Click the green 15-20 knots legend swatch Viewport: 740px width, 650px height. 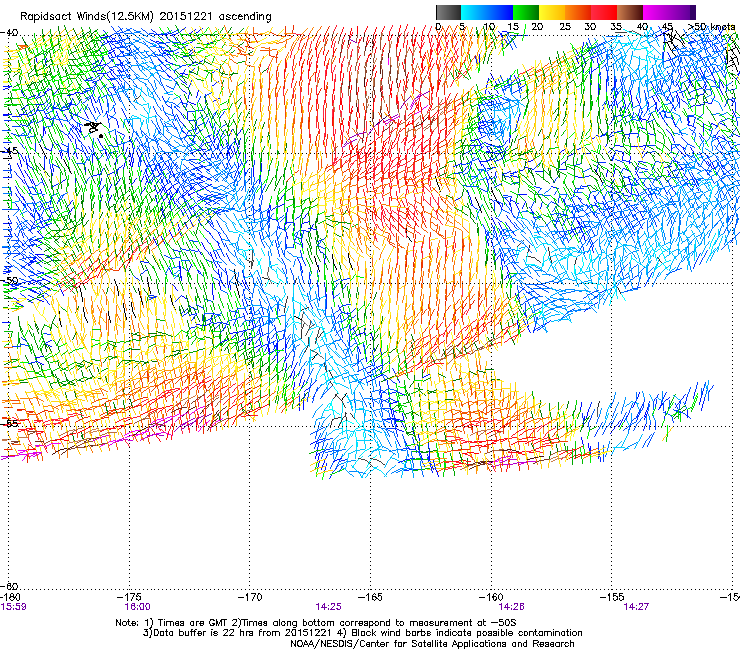[526, 12]
